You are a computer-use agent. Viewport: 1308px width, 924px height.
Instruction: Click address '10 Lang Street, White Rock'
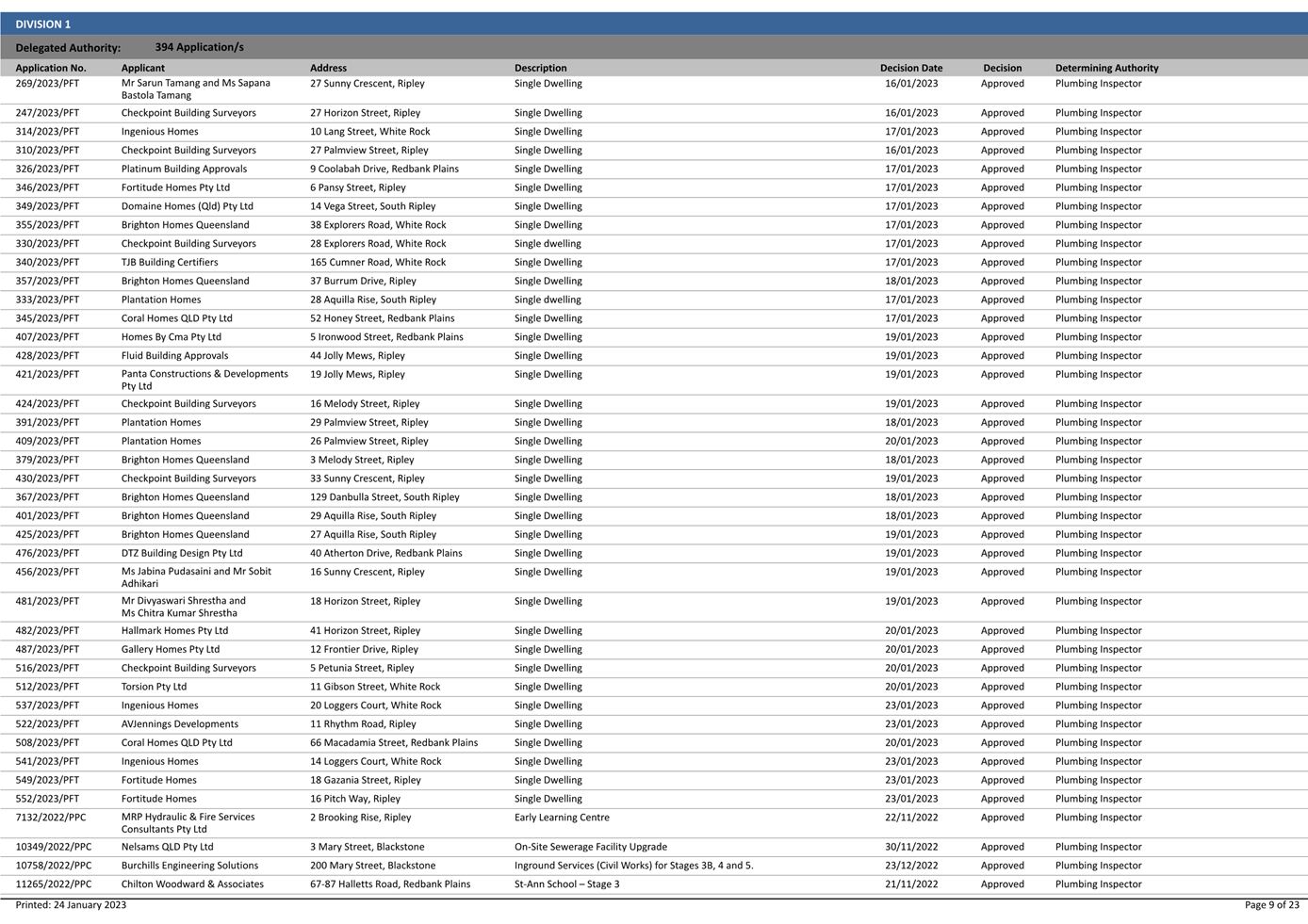coord(369,132)
